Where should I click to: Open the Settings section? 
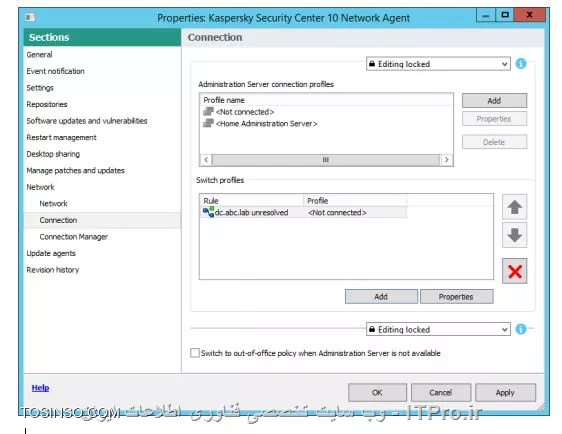pos(40,88)
